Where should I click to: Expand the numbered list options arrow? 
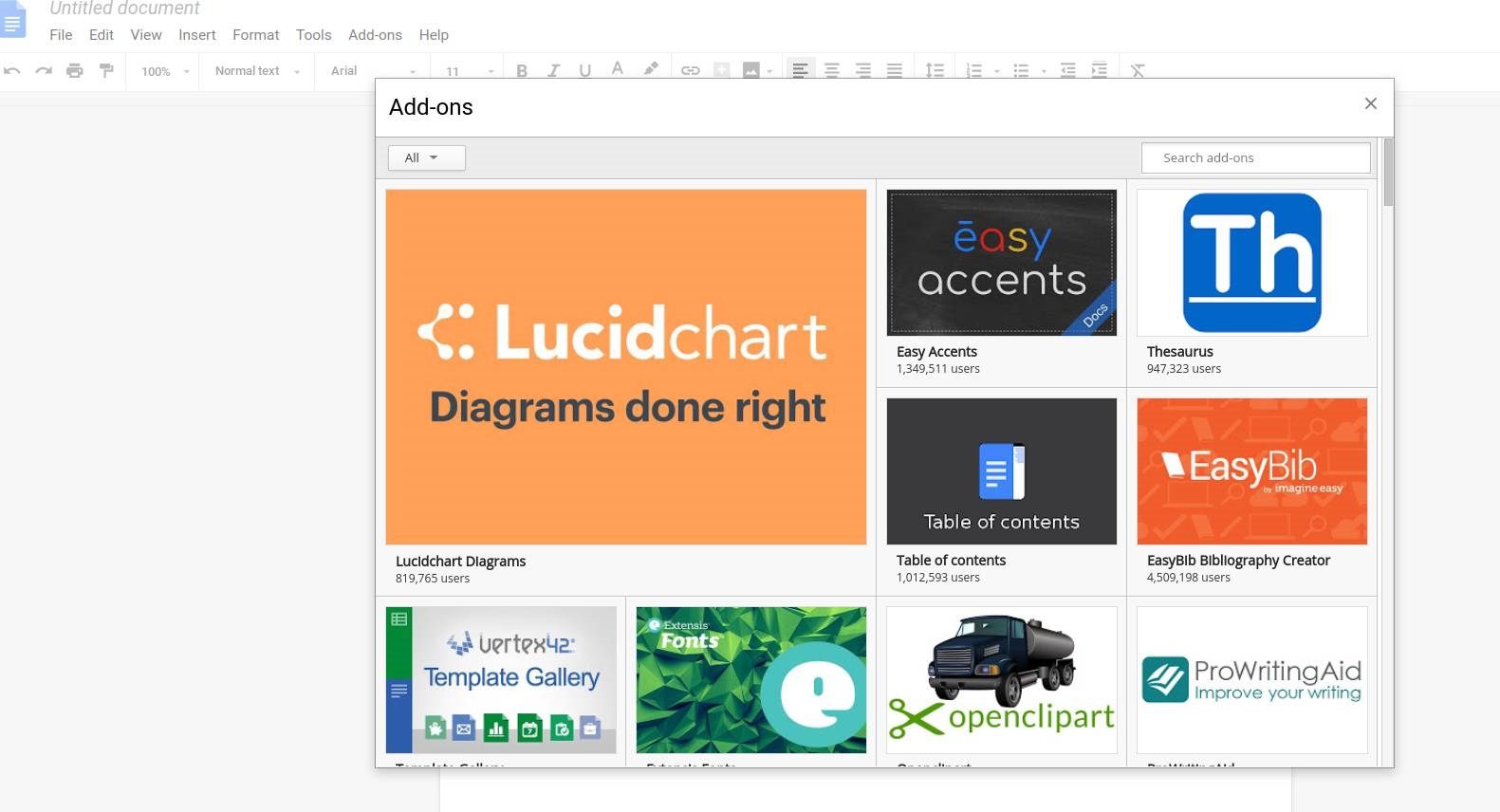click(x=996, y=71)
